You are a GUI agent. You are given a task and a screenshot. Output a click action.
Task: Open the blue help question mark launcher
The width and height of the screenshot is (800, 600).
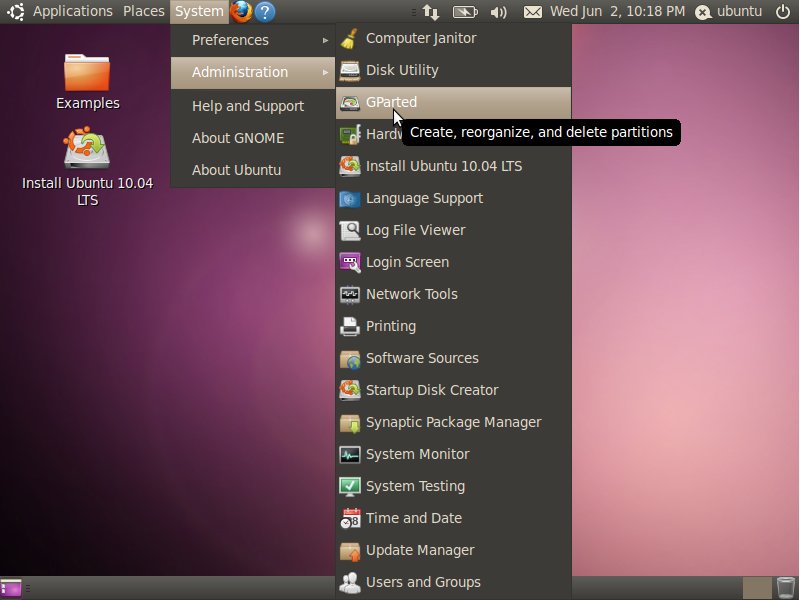point(265,12)
